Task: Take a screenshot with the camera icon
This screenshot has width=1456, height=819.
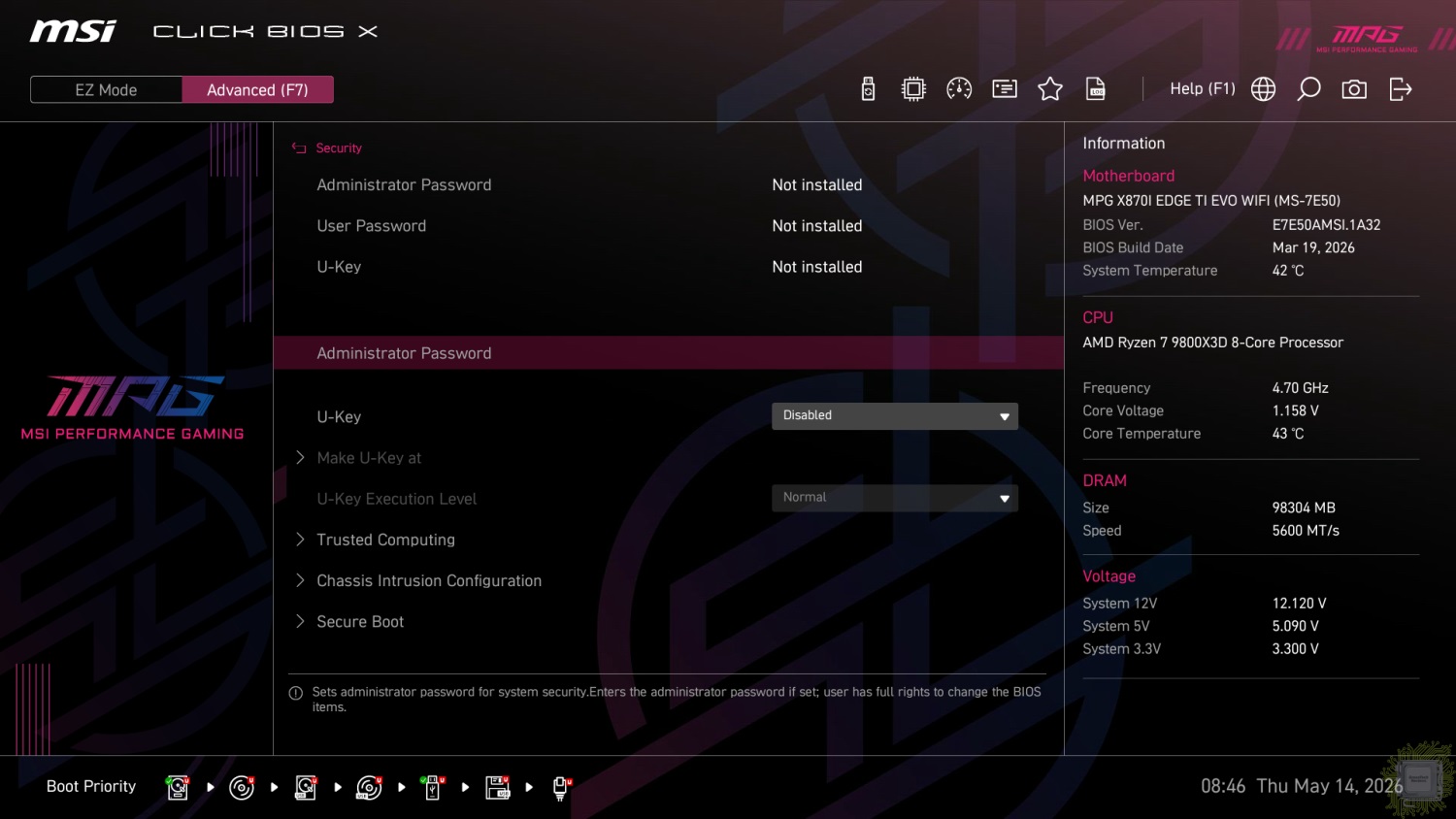Action: coord(1354,89)
